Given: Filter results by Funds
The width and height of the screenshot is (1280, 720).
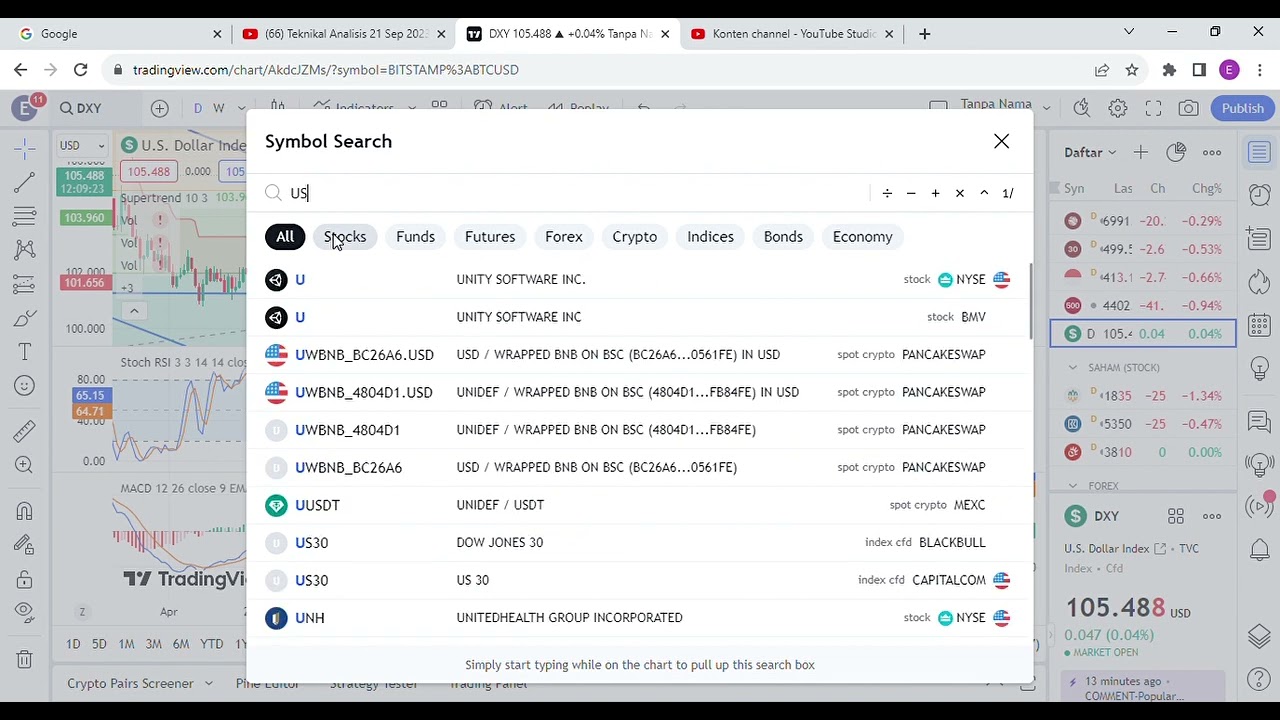Looking at the screenshot, I should tap(415, 237).
